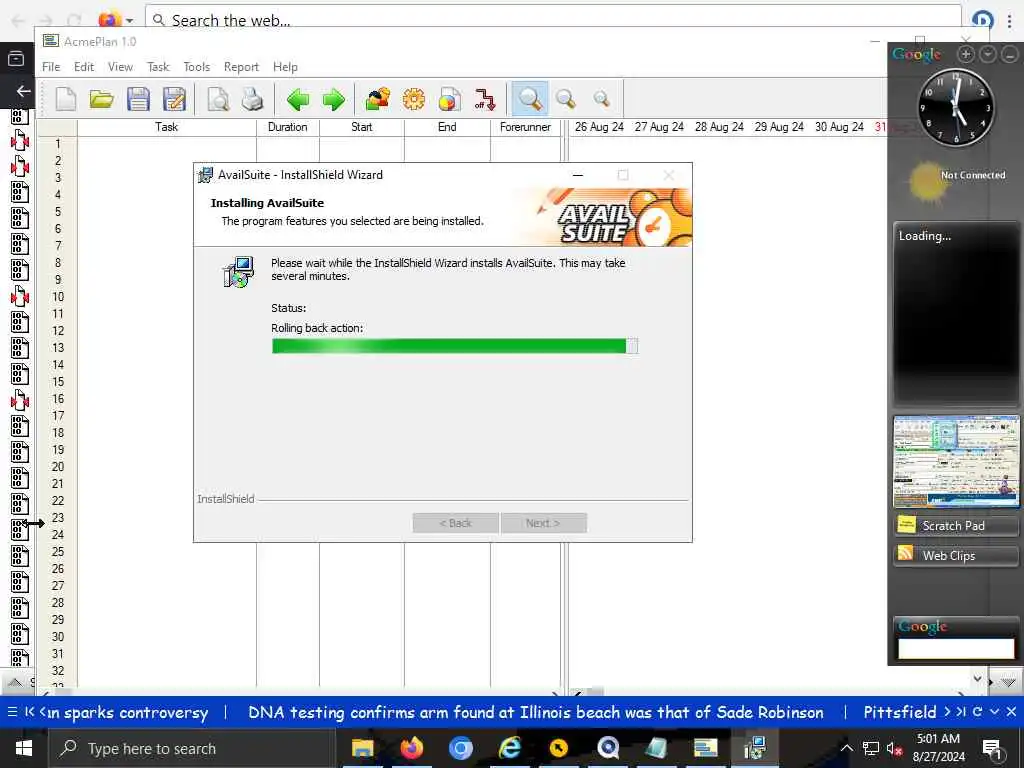Open Firefox from the taskbar
This screenshot has height=768, width=1024.
(x=411, y=748)
